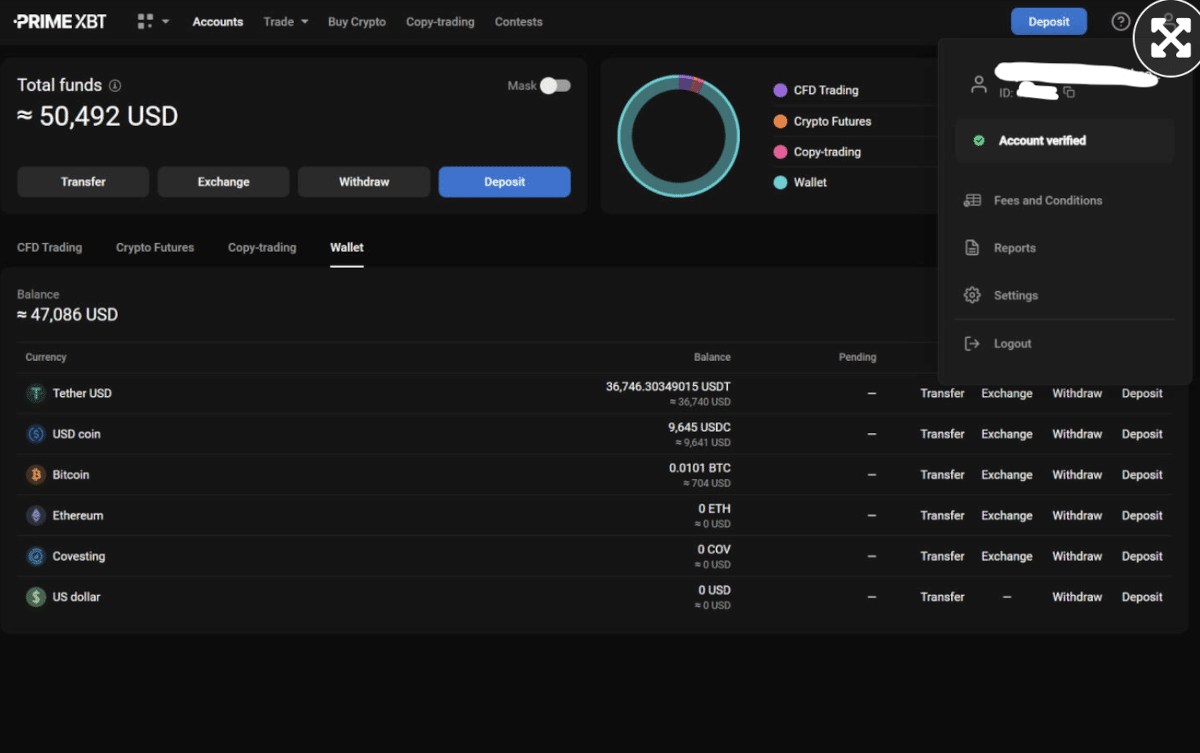Screen dimensions: 1200x753
Task: Click the Wallet teal legend swatch
Action: (x=780, y=182)
